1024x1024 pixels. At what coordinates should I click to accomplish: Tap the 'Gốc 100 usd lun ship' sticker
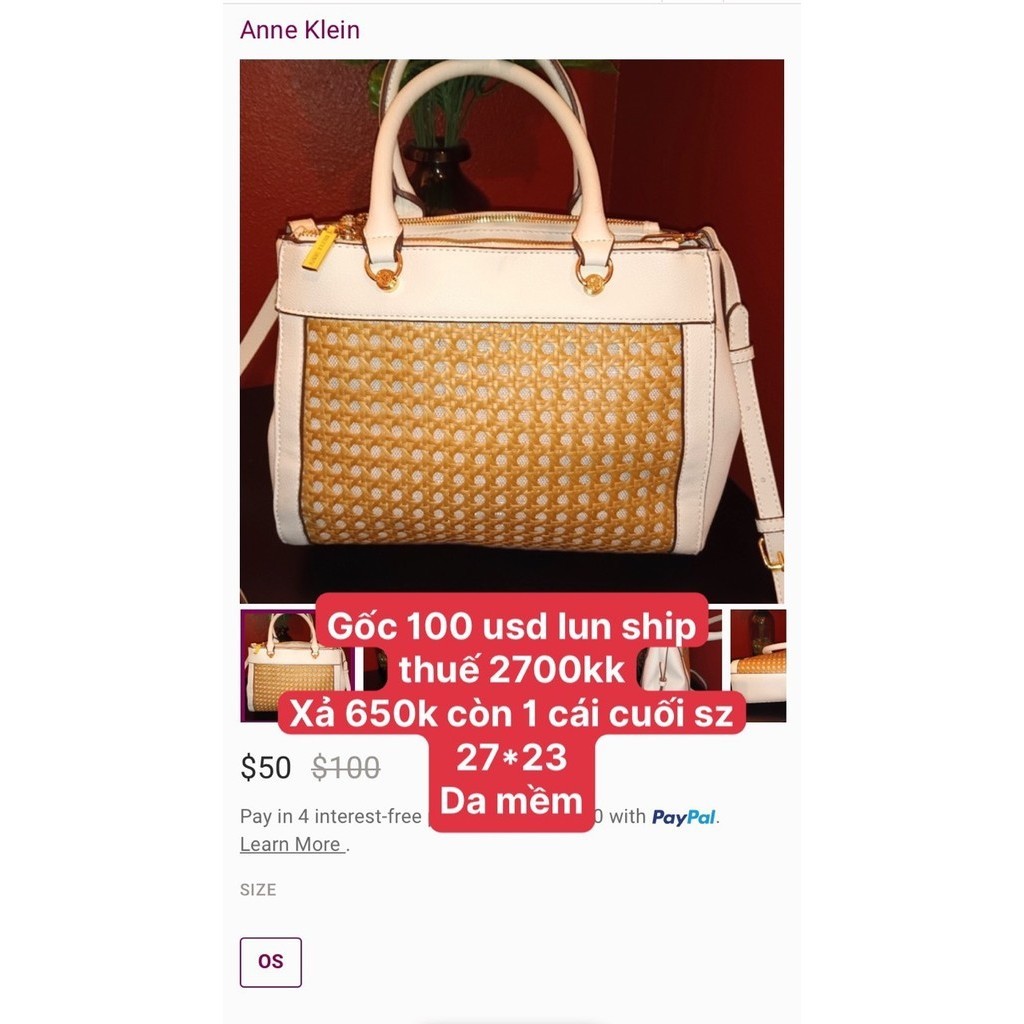click(x=511, y=626)
